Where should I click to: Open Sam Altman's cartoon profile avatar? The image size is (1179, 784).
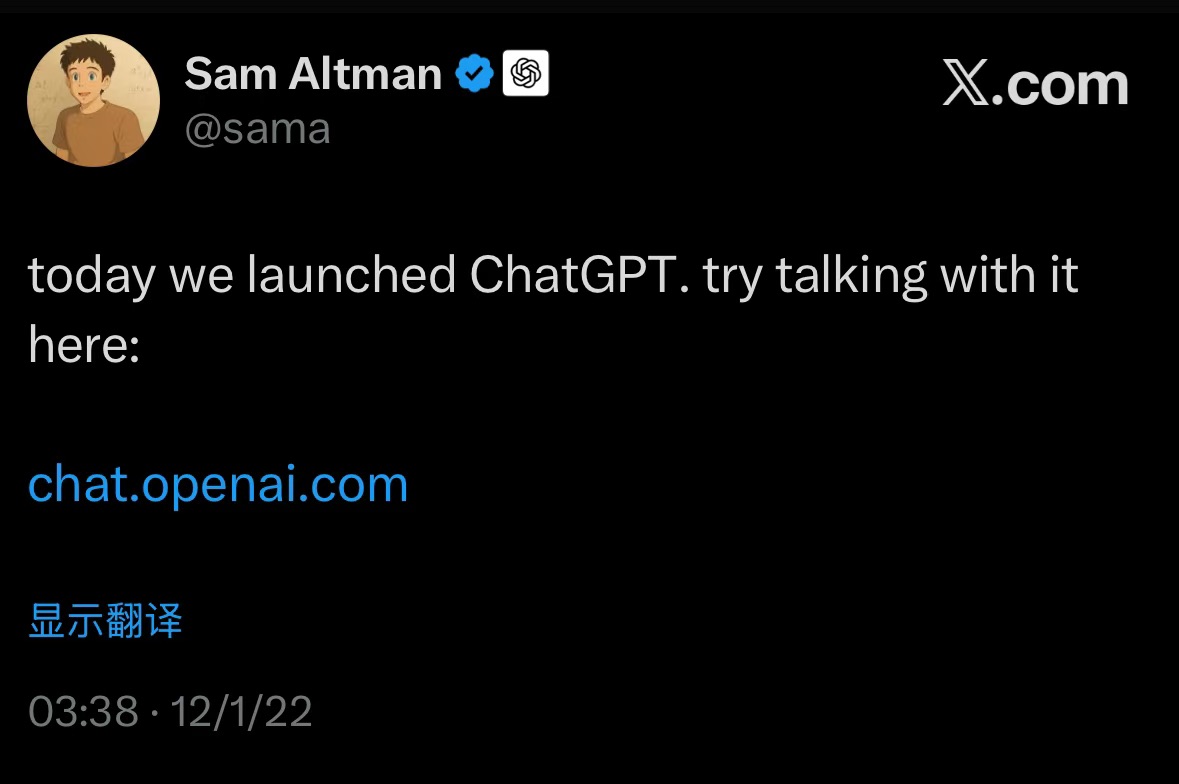tap(93, 101)
